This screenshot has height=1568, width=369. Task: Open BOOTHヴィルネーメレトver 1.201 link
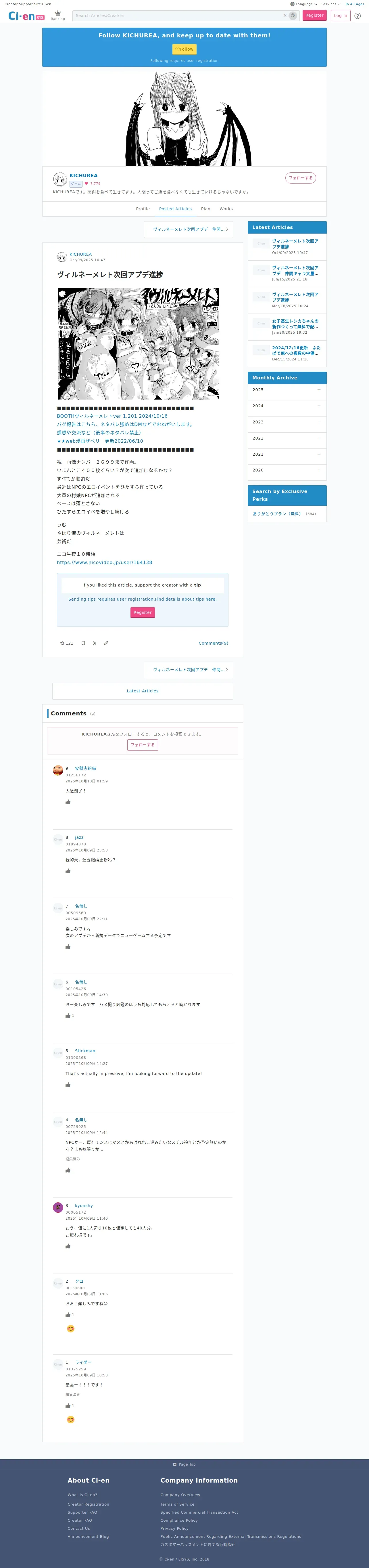(x=112, y=416)
